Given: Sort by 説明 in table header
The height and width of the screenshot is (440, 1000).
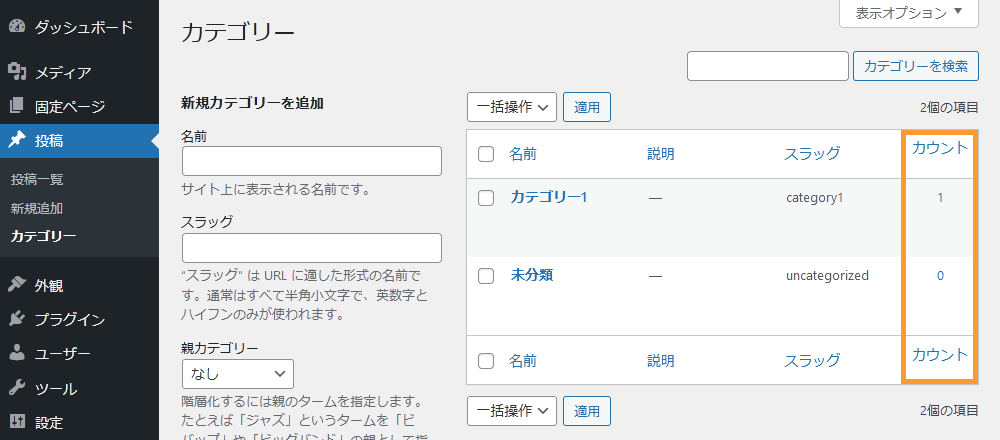Looking at the screenshot, I should (661, 154).
